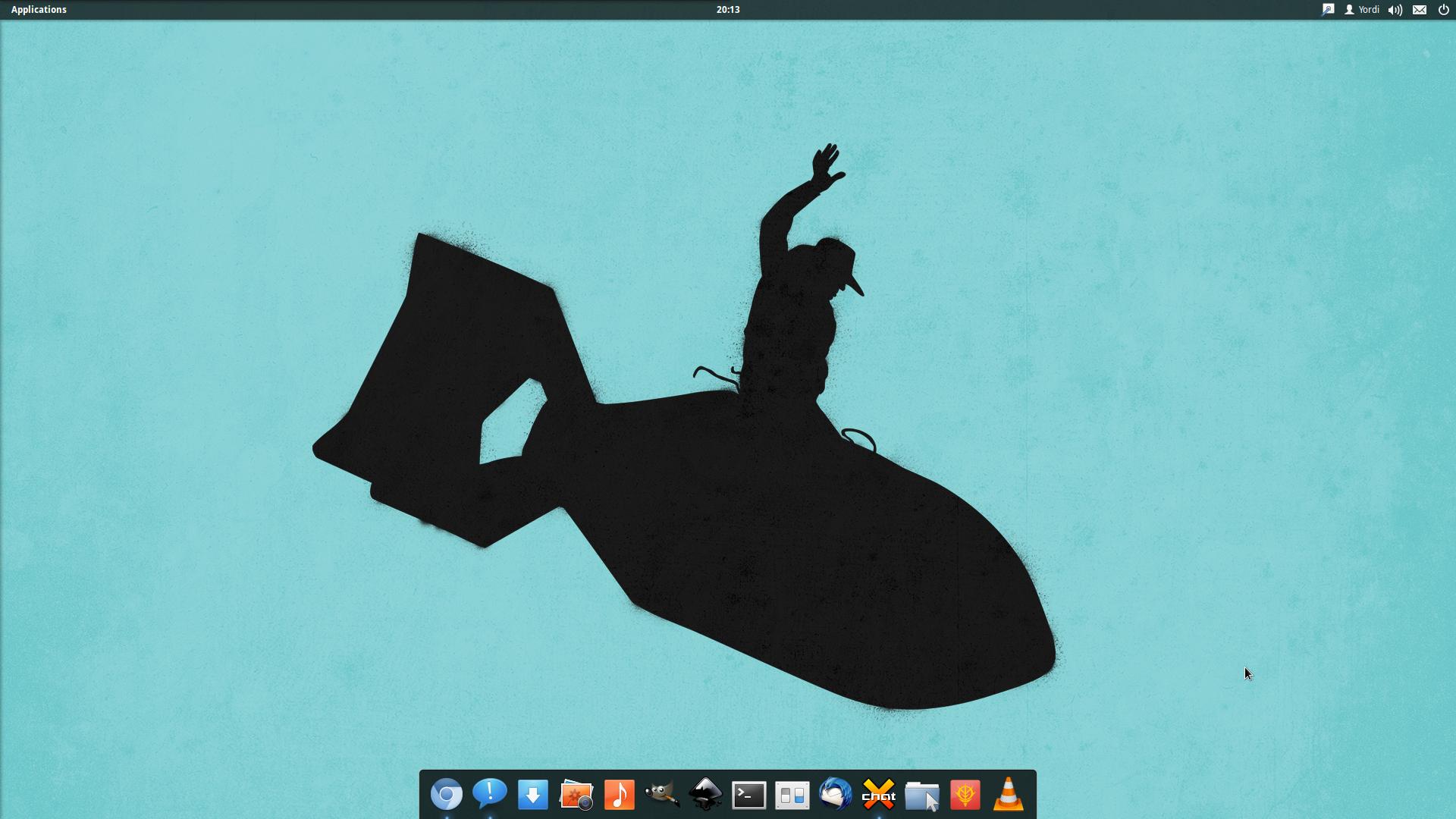The height and width of the screenshot is (819, 1456).
Task: Open XChat from the dock
Action: [878, 795]
